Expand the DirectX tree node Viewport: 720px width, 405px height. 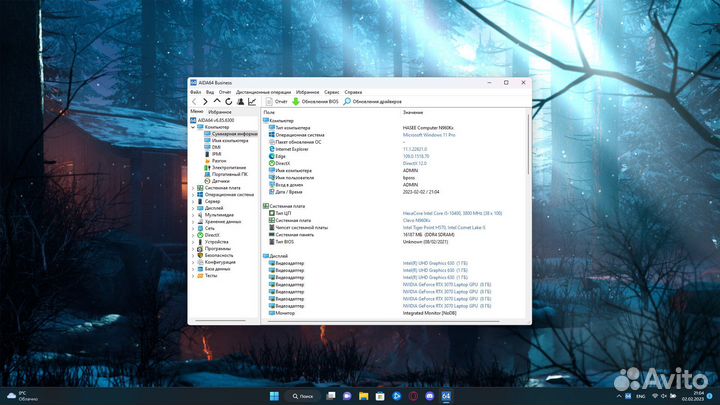click(193, 235)
